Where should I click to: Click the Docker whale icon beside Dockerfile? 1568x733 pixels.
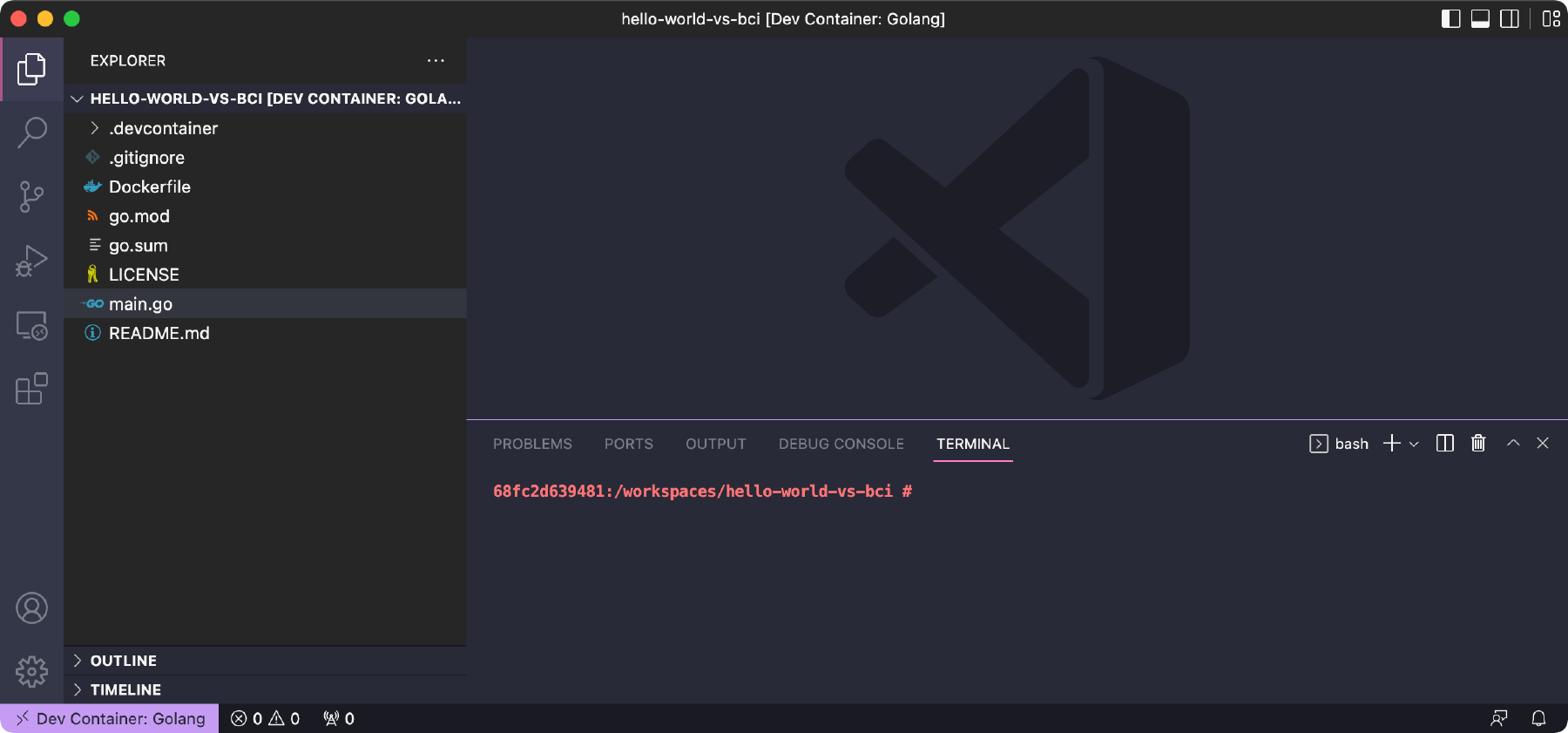tap(92, 187)
